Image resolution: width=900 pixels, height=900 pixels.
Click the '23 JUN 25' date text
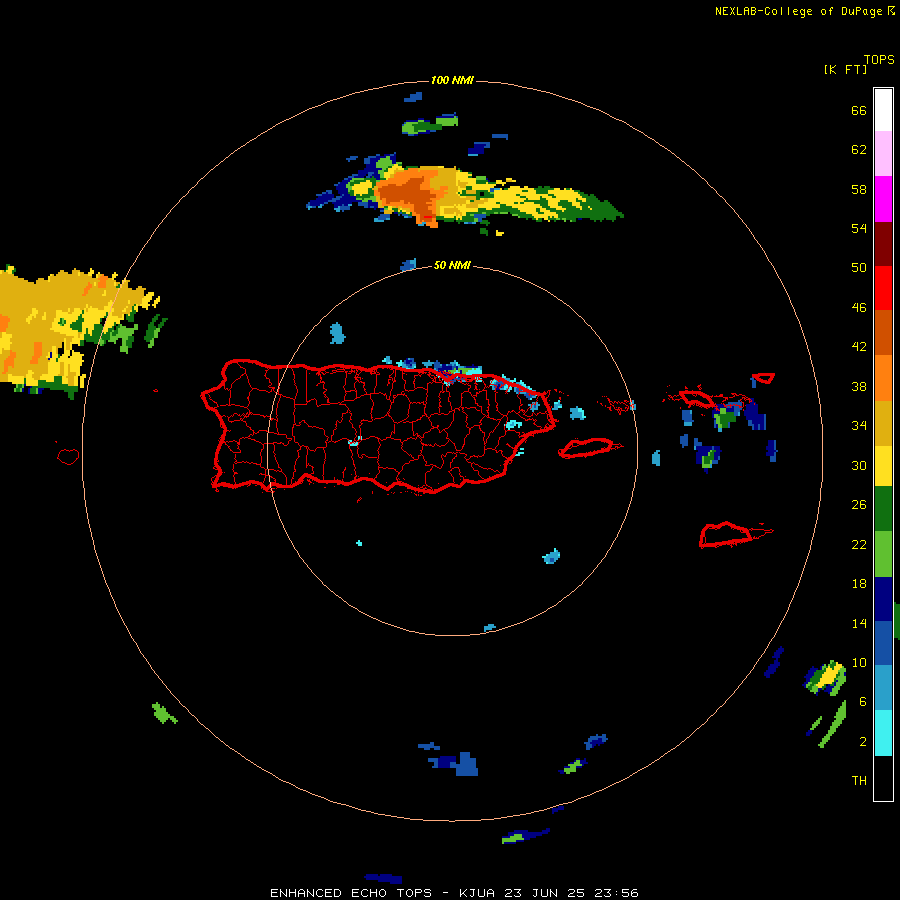point(544,893)
